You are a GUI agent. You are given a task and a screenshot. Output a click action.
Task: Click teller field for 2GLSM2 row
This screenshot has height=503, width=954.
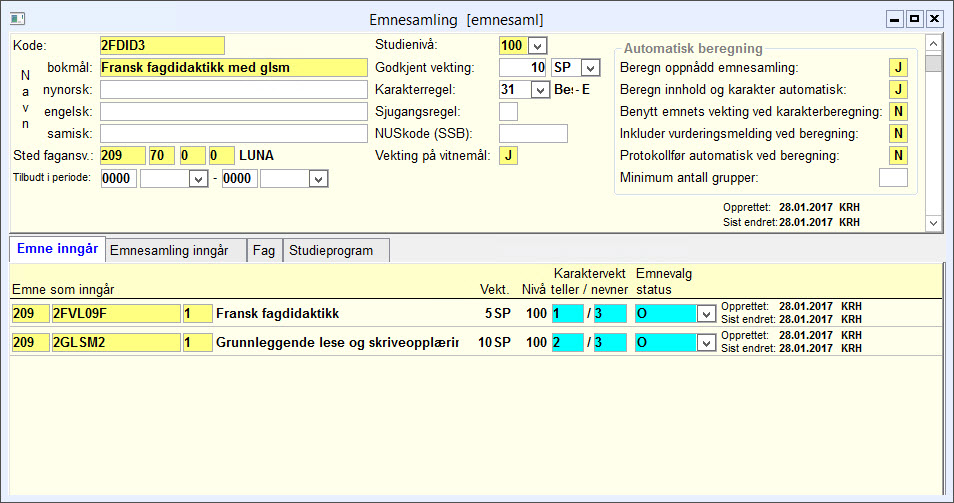[x=567, y=342]
